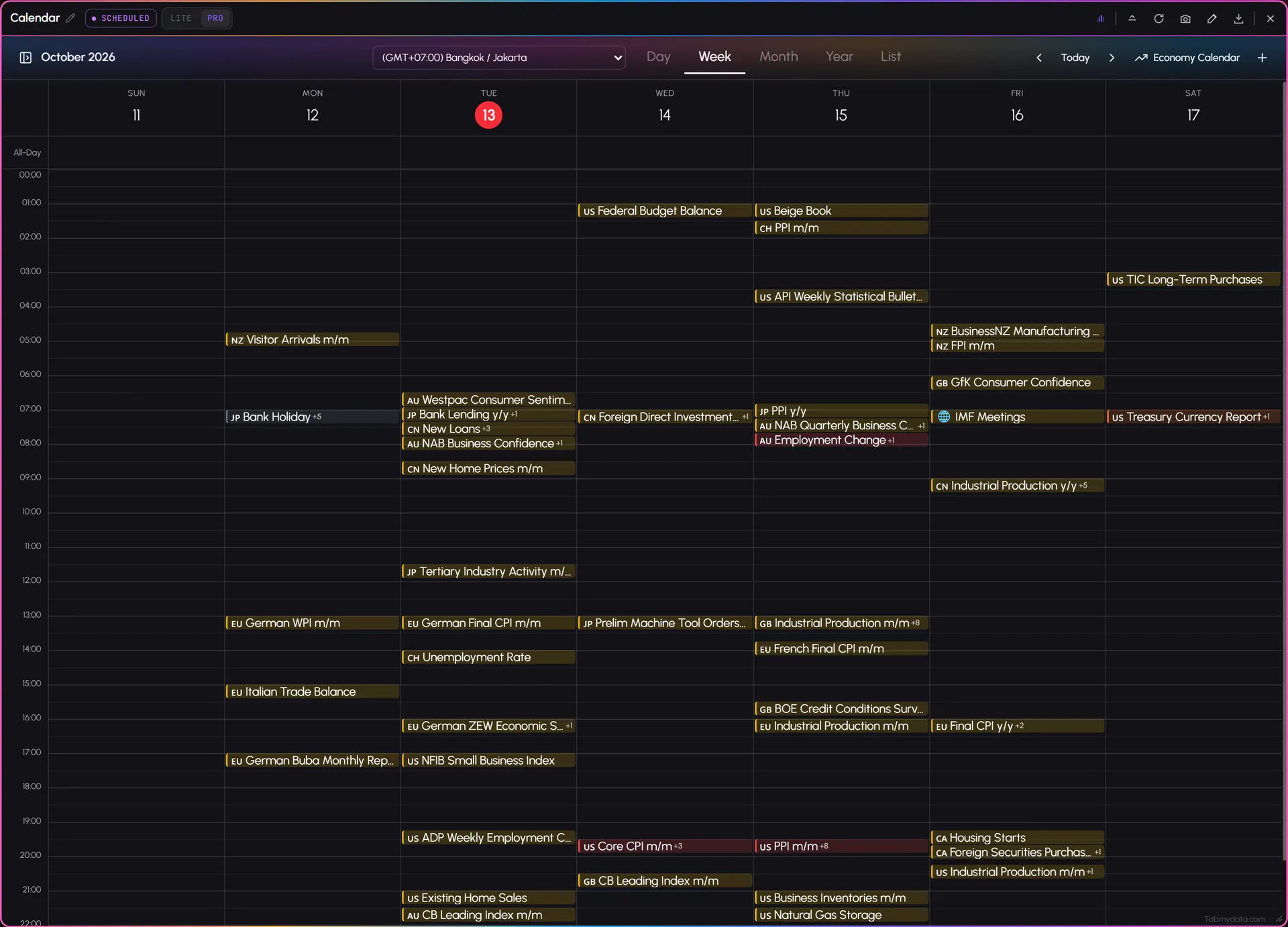Expand JP Bank Holiday +5 events
Screen dimensions: 1288x927
click(312, 417)
